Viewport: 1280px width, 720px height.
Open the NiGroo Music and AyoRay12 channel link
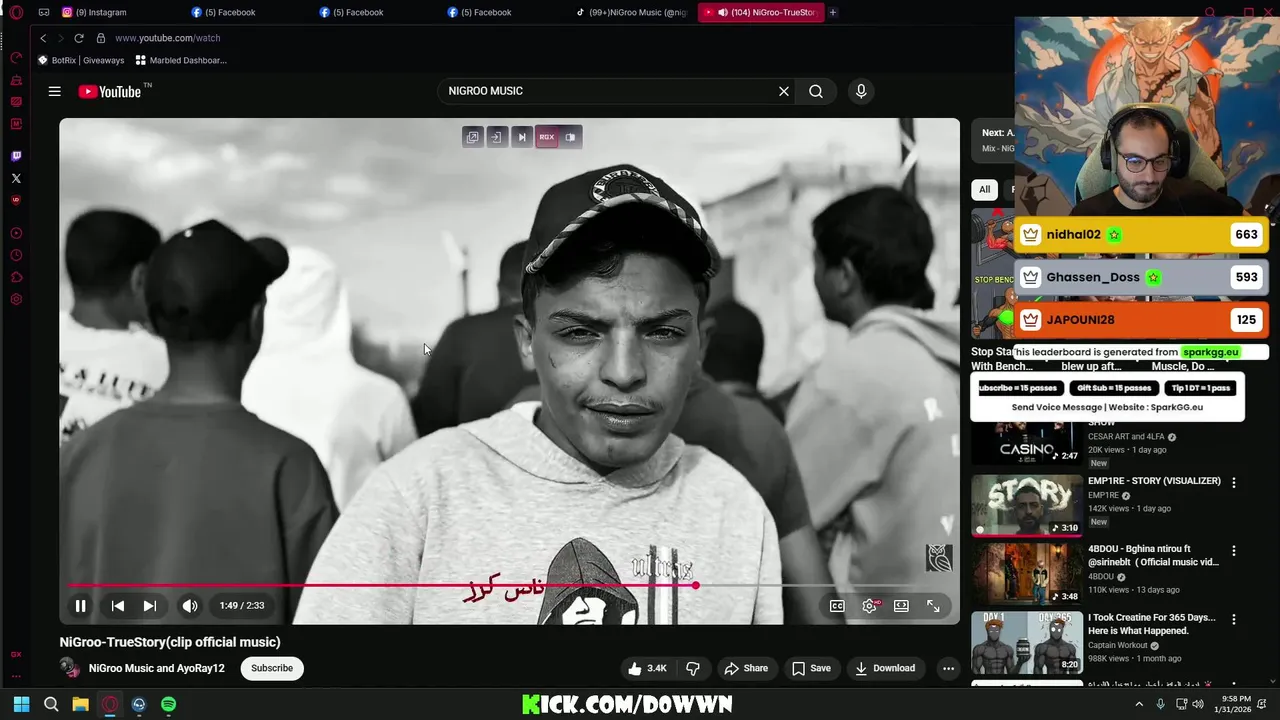pyautogui.click(x=157, y=668)
